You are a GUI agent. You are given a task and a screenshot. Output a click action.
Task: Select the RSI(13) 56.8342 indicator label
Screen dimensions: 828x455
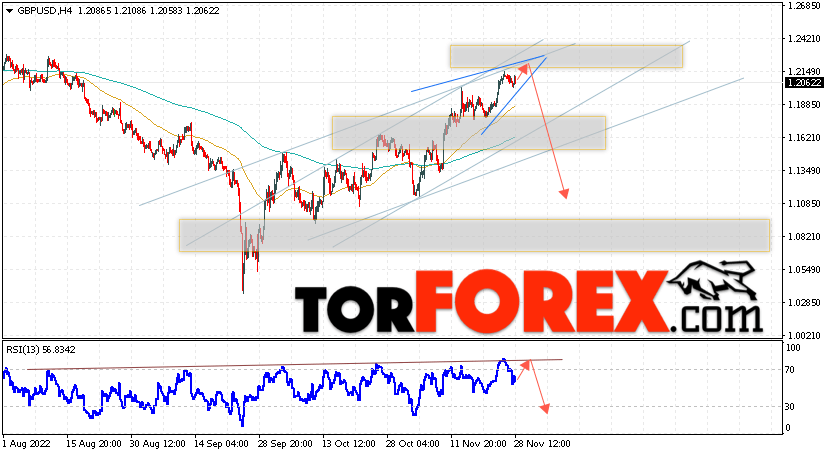(41, 349)
